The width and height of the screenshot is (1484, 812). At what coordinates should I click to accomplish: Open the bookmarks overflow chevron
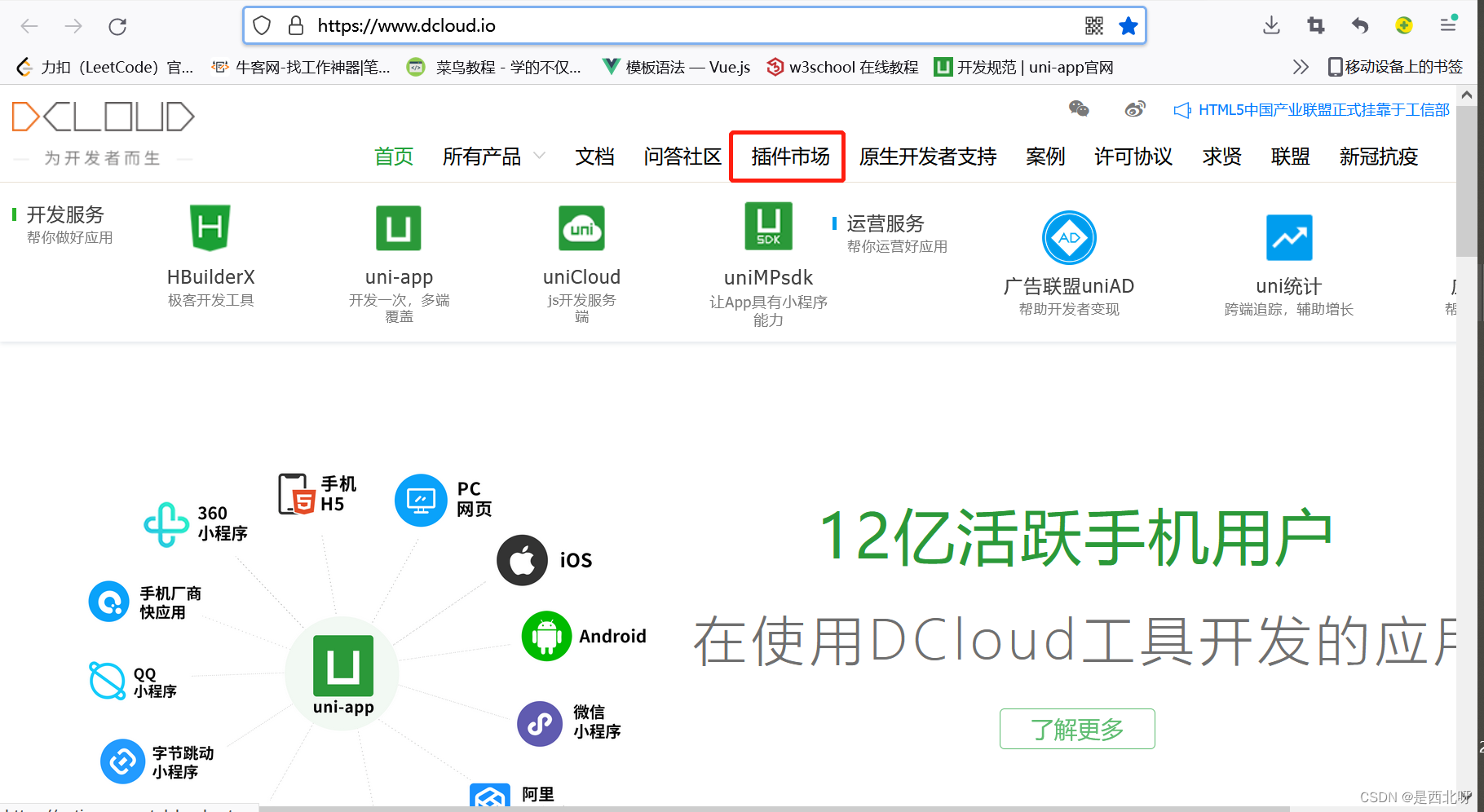click(1301, 67)
